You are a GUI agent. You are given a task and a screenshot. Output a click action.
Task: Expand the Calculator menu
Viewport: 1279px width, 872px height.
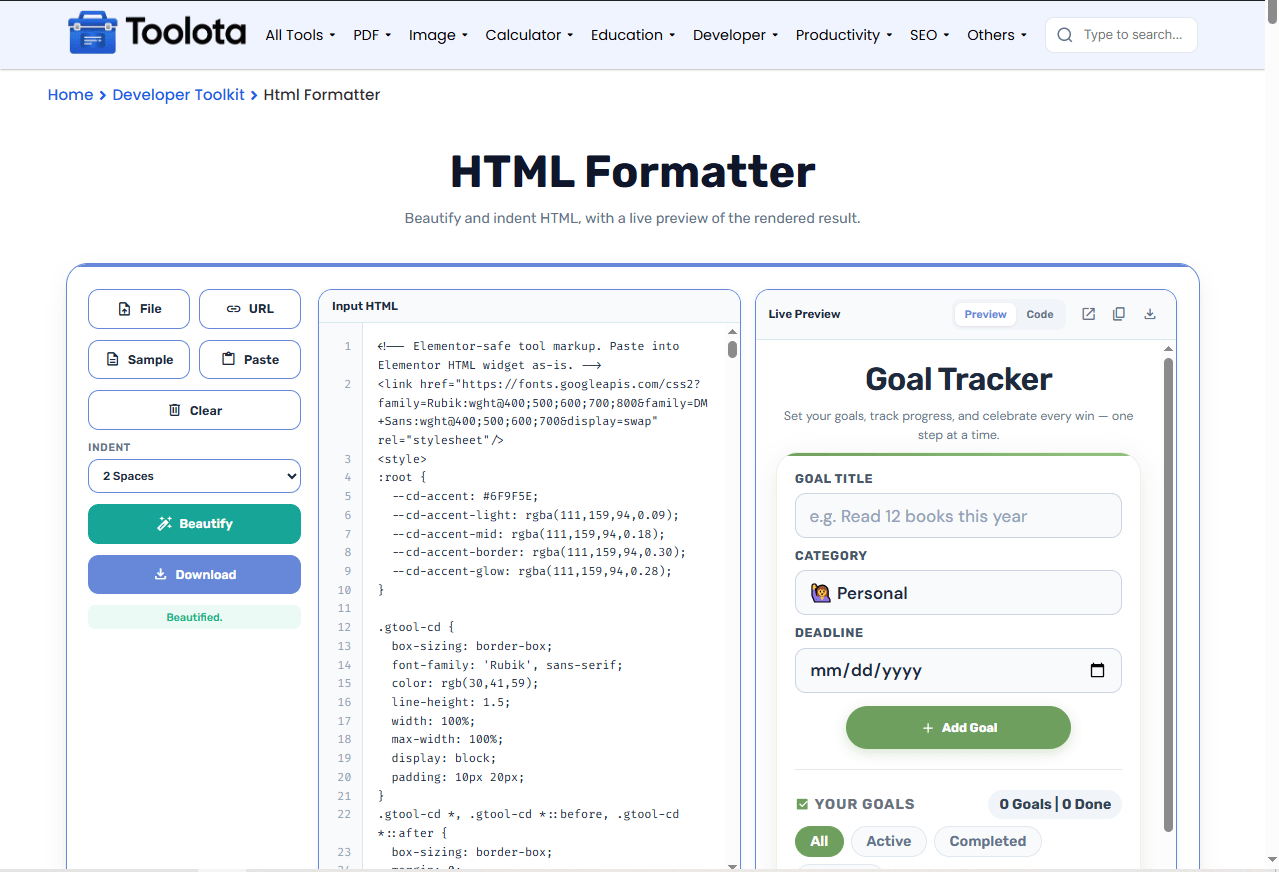click(529, 35)
